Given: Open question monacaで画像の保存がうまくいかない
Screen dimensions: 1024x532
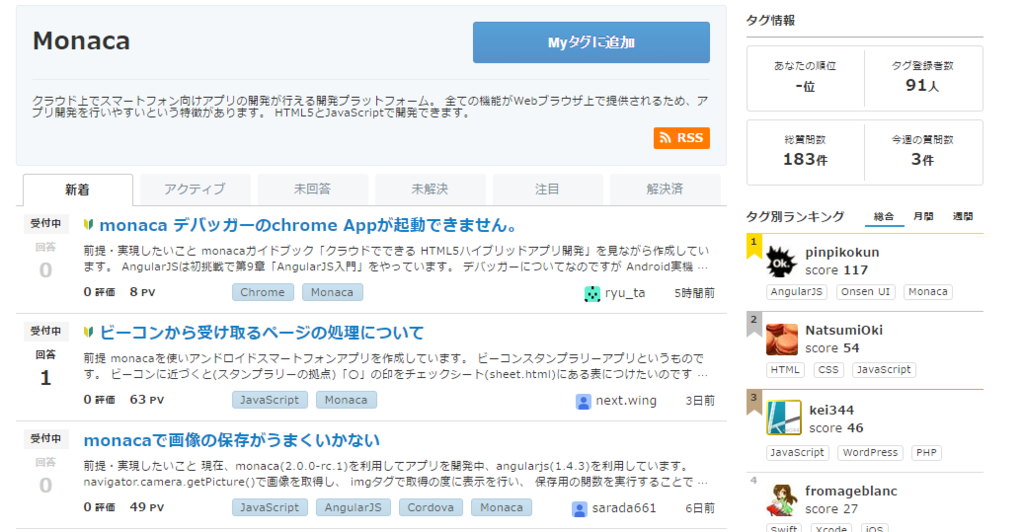Looking at the screenshot, I should 232,441.
